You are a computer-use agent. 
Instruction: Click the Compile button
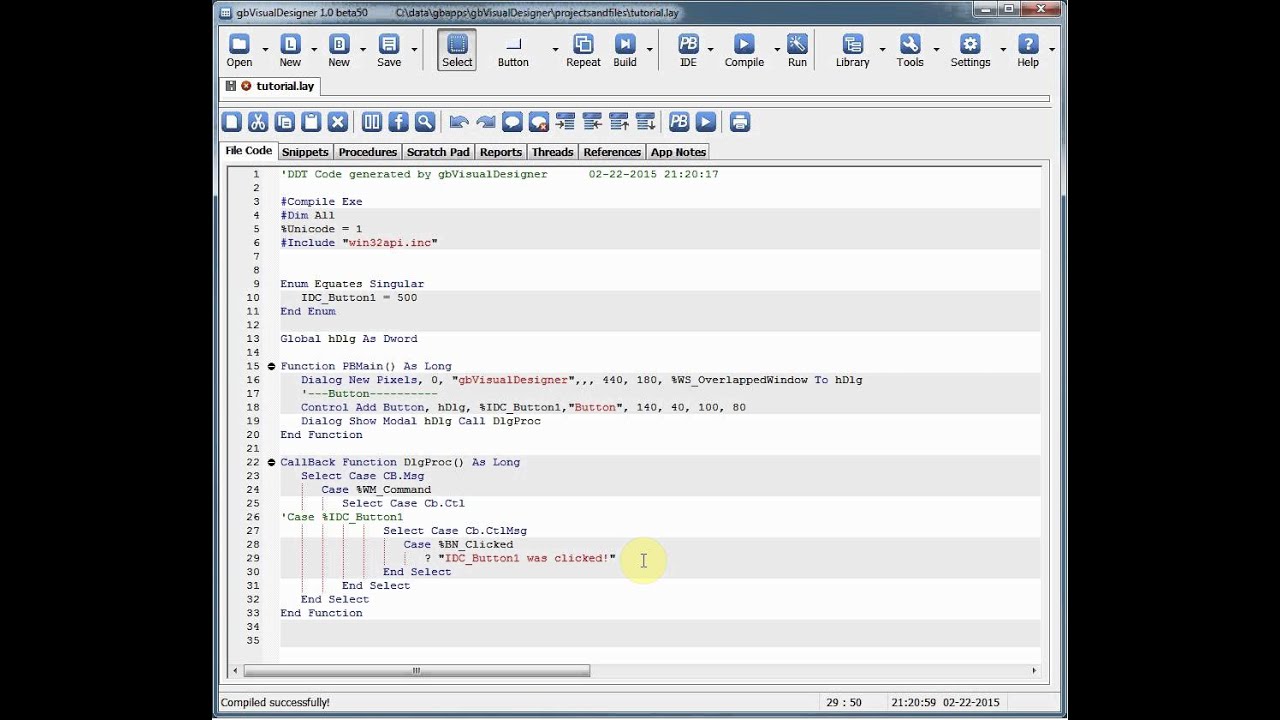[744, 50]
